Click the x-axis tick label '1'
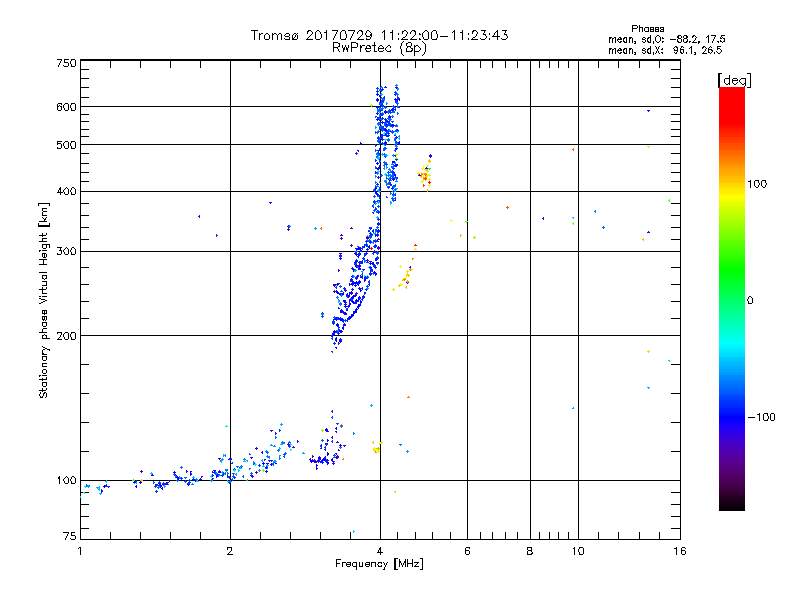The height and width of the screenshot is (600, 800). (80, 551)
